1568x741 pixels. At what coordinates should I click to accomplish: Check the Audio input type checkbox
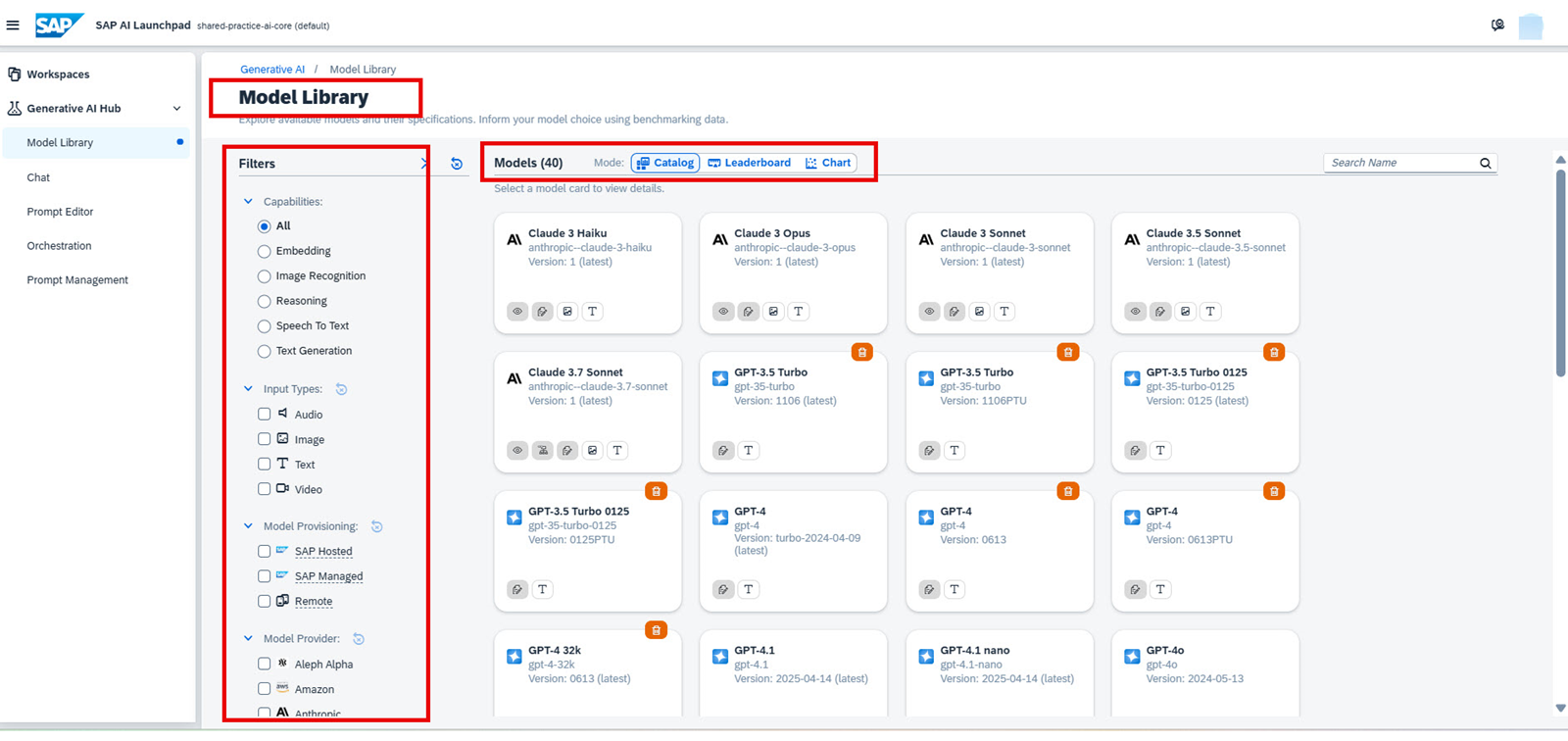pos(265,415)
